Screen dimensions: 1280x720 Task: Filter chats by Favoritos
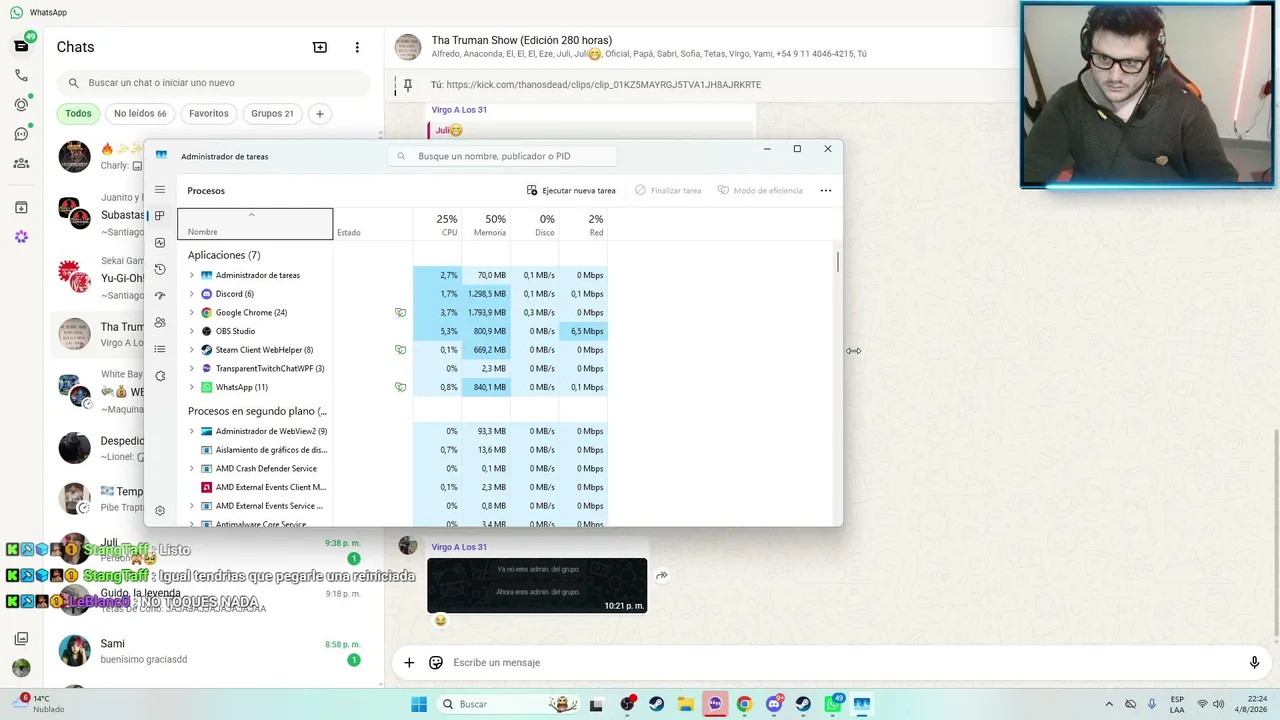(x=209, y=114)
